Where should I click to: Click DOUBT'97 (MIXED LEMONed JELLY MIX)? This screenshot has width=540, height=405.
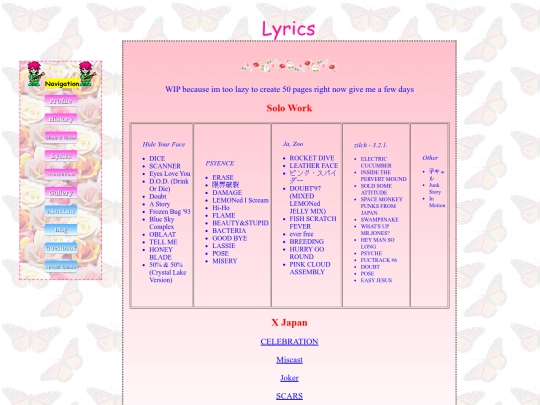(308, 200)
